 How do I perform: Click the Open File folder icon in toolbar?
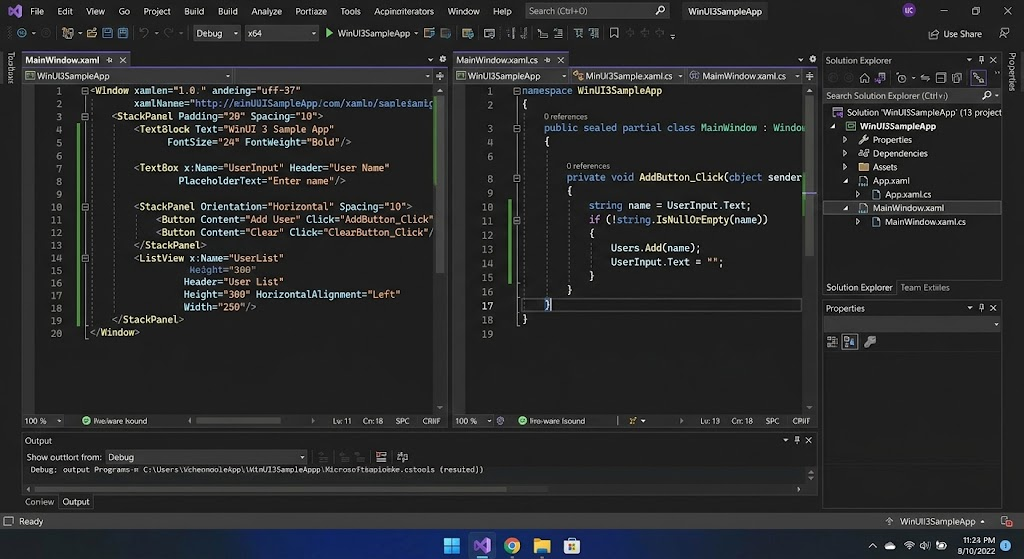point(91,33)
